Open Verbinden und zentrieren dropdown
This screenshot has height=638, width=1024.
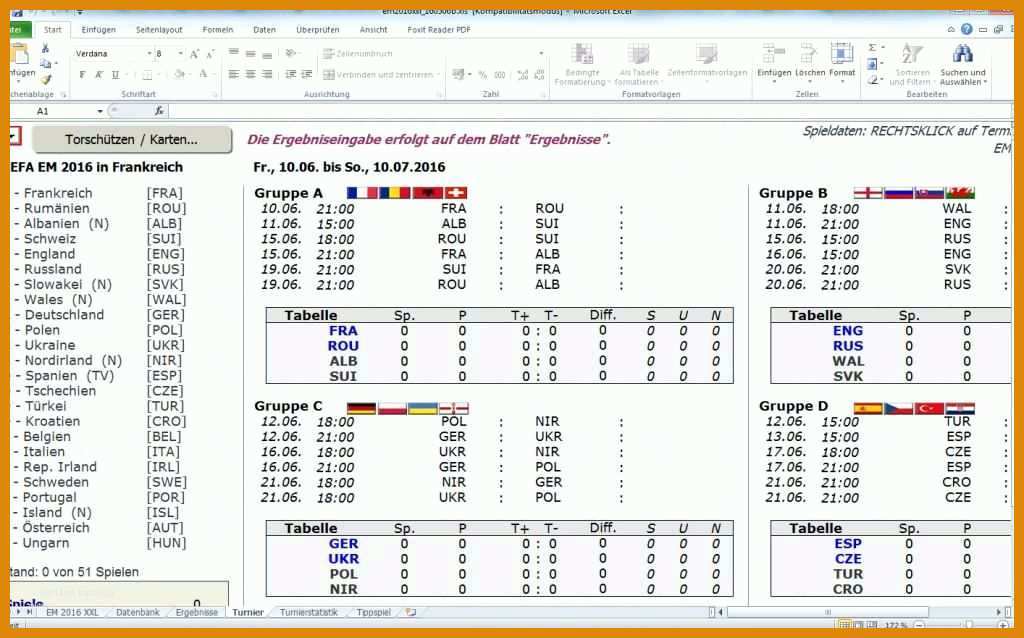[x=438, y=75]
